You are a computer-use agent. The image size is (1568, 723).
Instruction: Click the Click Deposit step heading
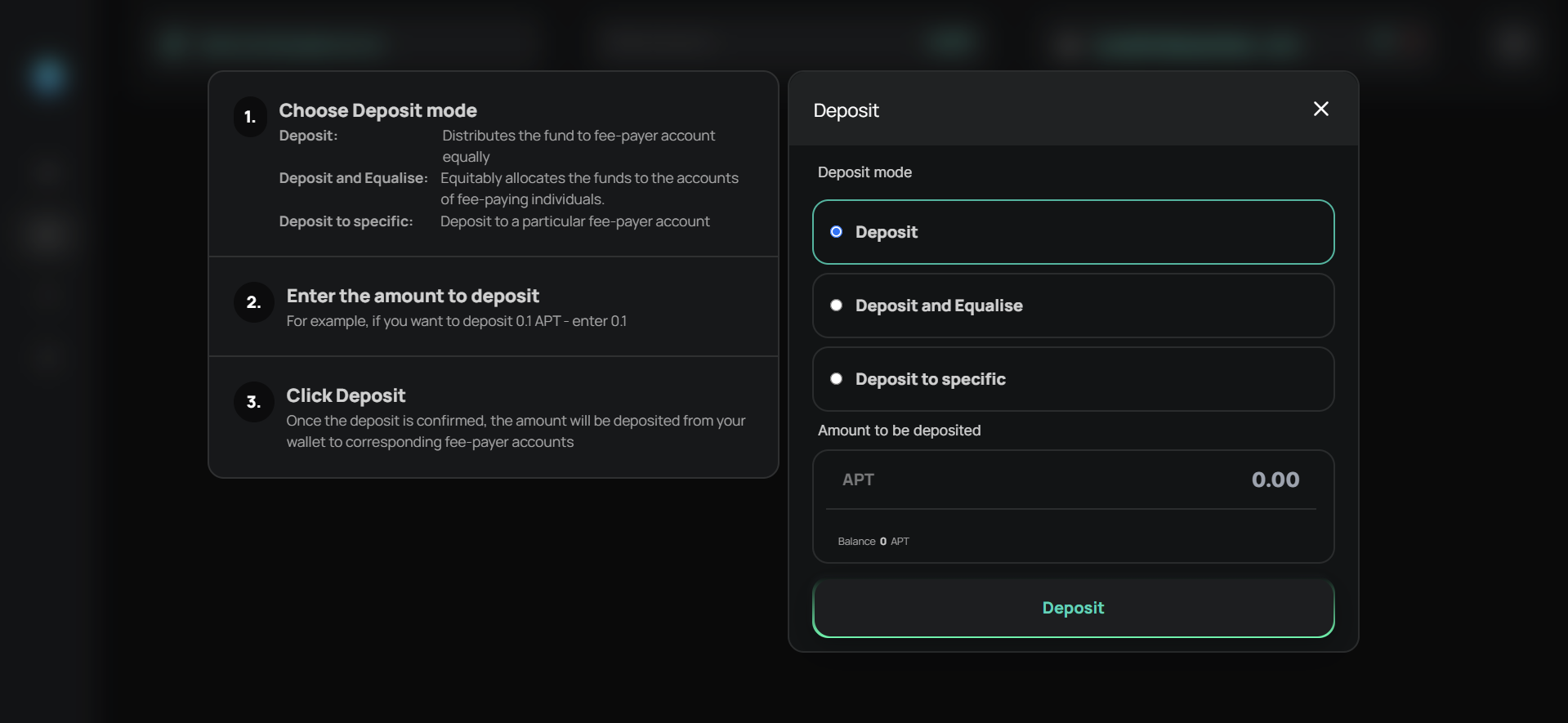pyautogui.click(x=346, y=395)
